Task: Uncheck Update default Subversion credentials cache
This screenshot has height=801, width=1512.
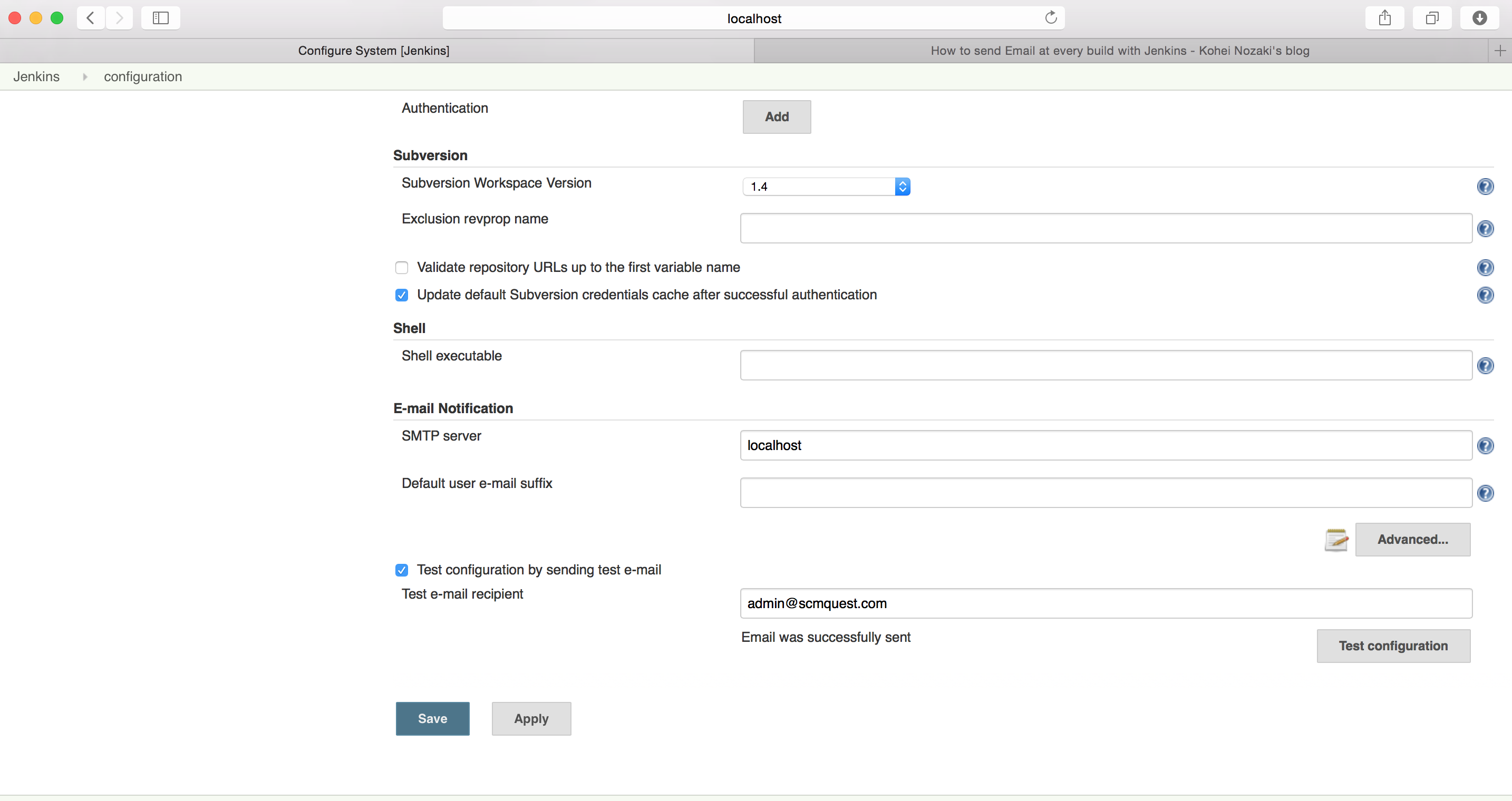Action: tap(402, 295)
